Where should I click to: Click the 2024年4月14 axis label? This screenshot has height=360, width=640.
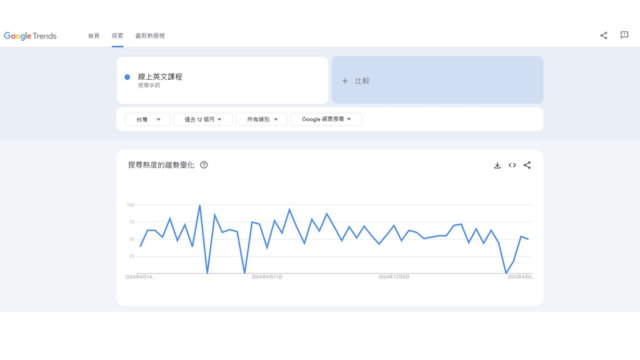click(140, 277)
